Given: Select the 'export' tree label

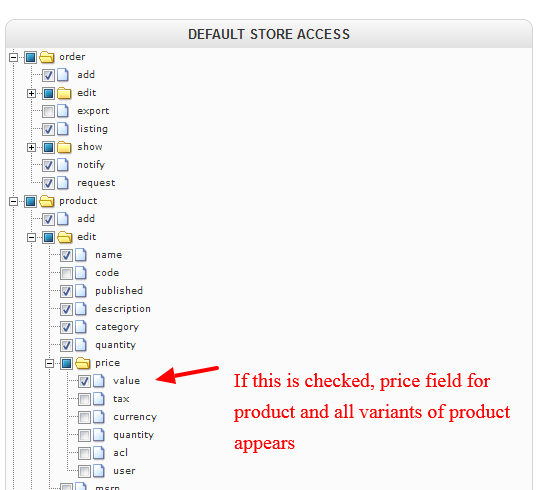Looking at the screenshot, I should (93, 111).
